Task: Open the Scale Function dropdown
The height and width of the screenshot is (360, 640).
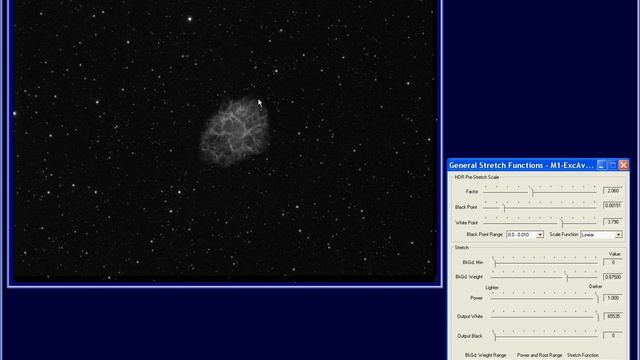Action: click(618, 235)
